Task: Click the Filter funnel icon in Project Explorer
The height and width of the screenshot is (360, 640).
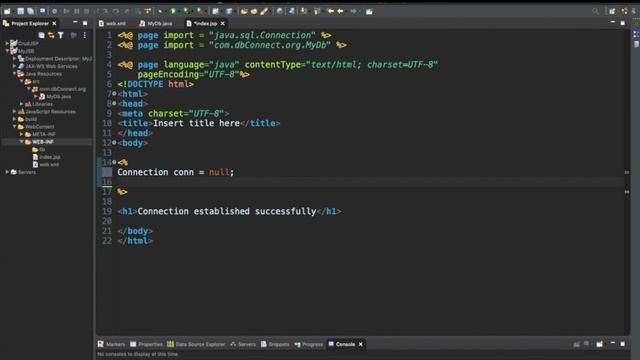Action: click(61, 36)
